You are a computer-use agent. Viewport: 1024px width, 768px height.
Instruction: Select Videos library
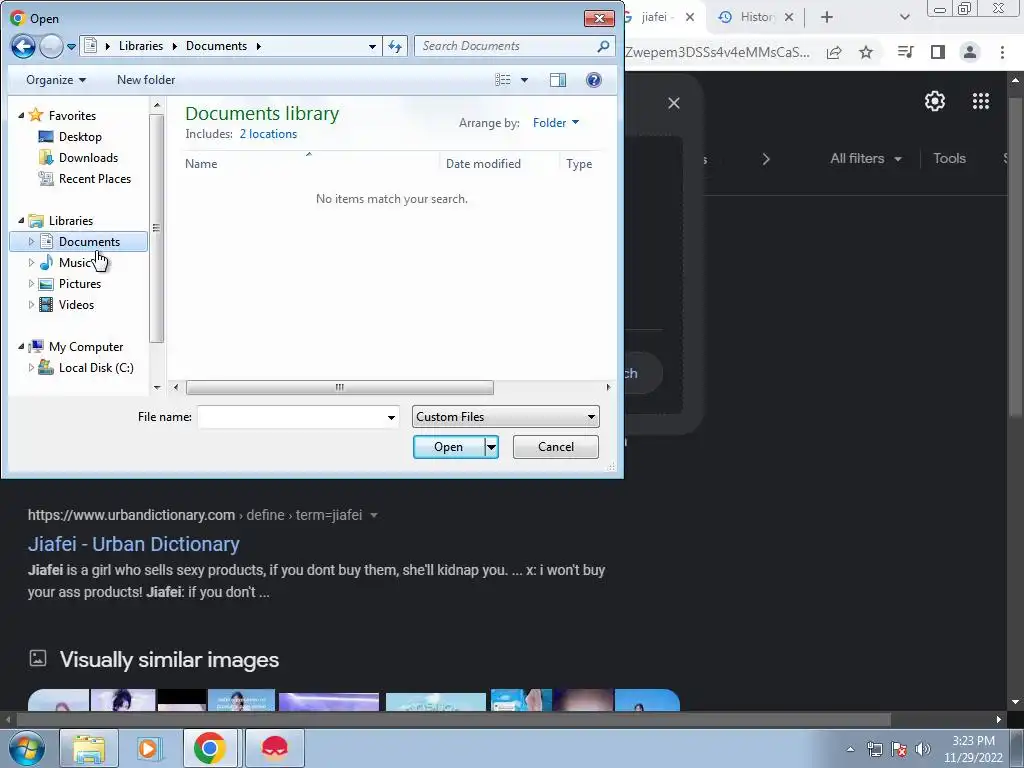click(x=76, y=304)
